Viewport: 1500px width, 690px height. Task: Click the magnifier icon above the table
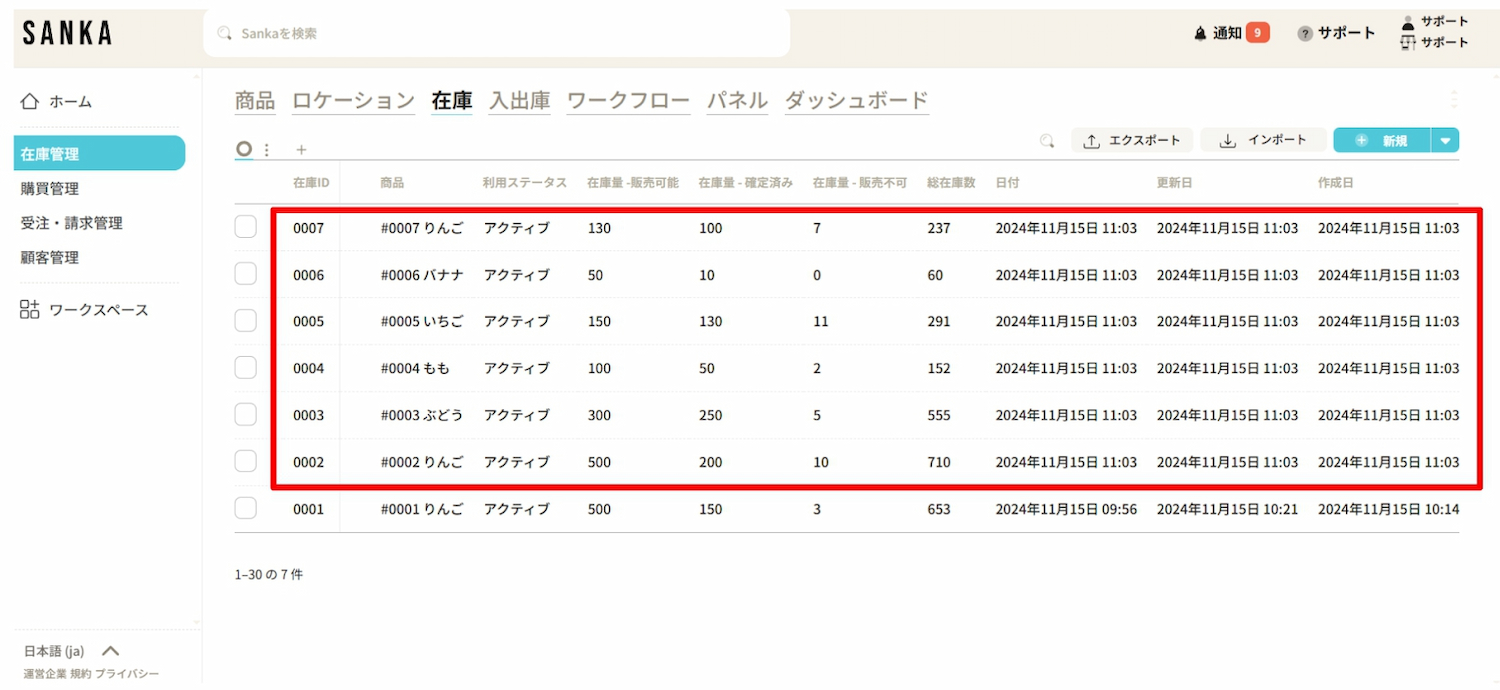(1047, 141)
